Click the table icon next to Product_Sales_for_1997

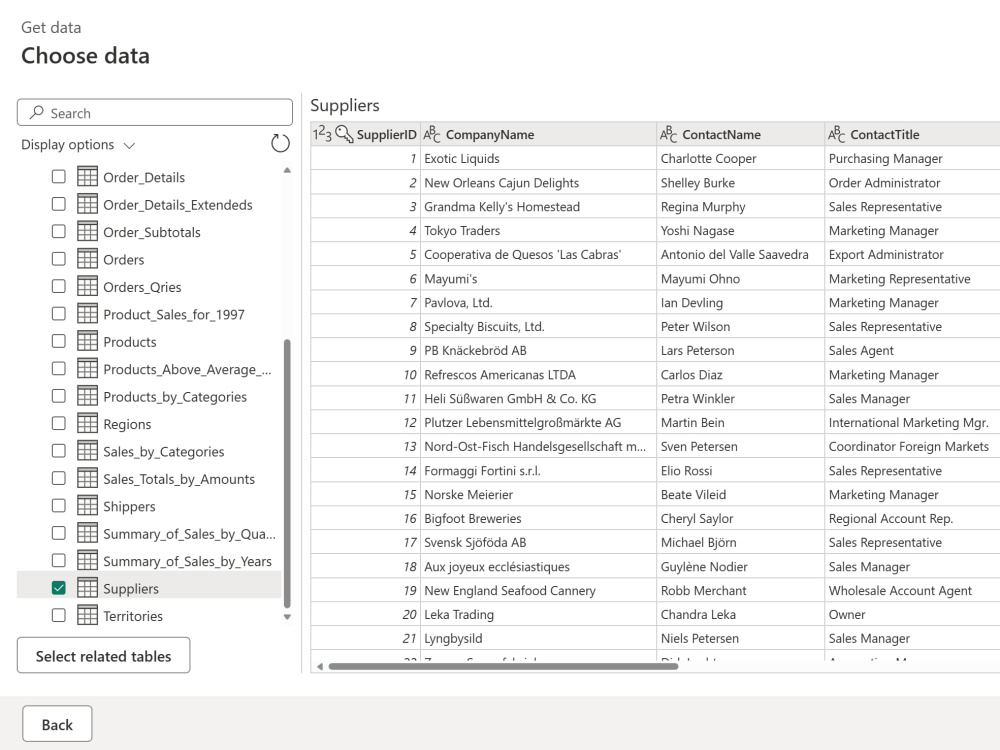coord(87,314)
